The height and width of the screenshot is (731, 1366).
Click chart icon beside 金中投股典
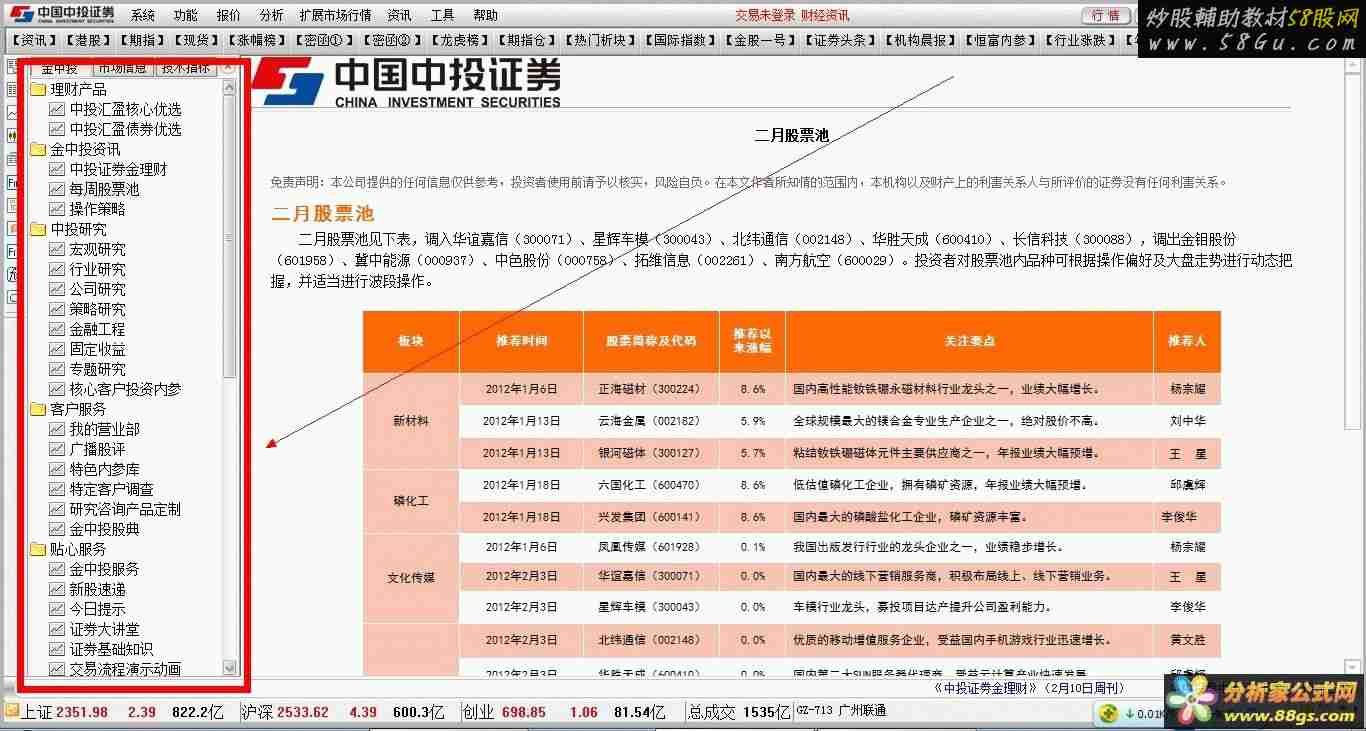57,529
